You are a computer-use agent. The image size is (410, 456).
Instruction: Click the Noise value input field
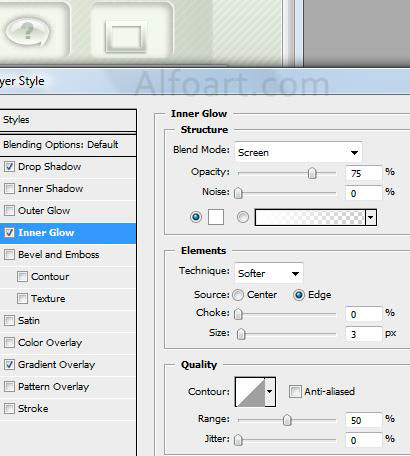(x=364, y=193)
